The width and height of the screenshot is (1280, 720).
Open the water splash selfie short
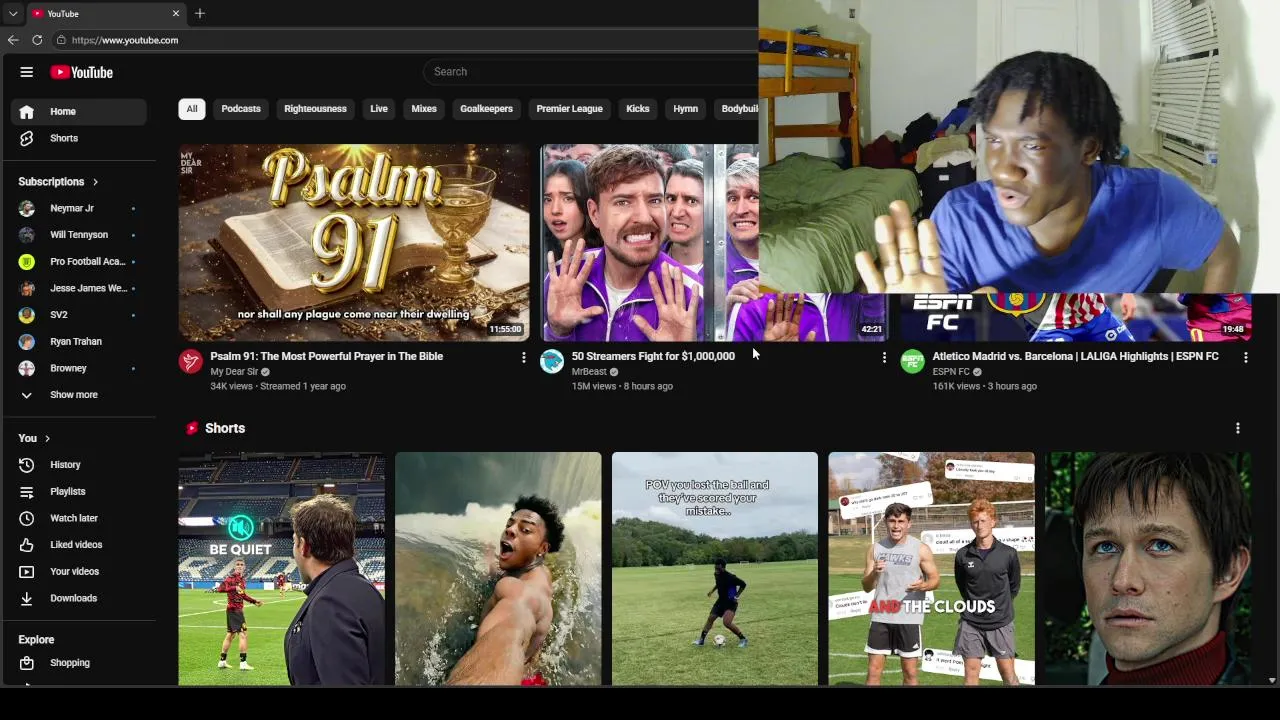coord(498,569)
